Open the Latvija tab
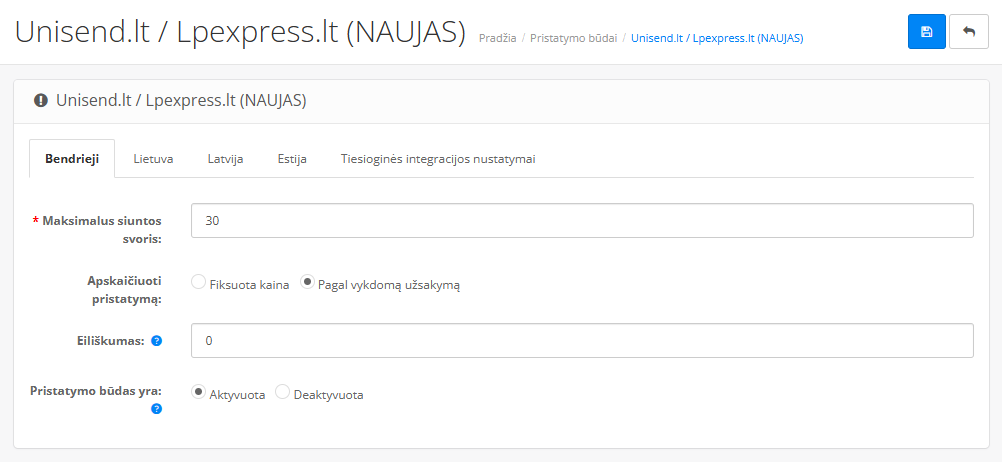 click(x=225, y=159)
